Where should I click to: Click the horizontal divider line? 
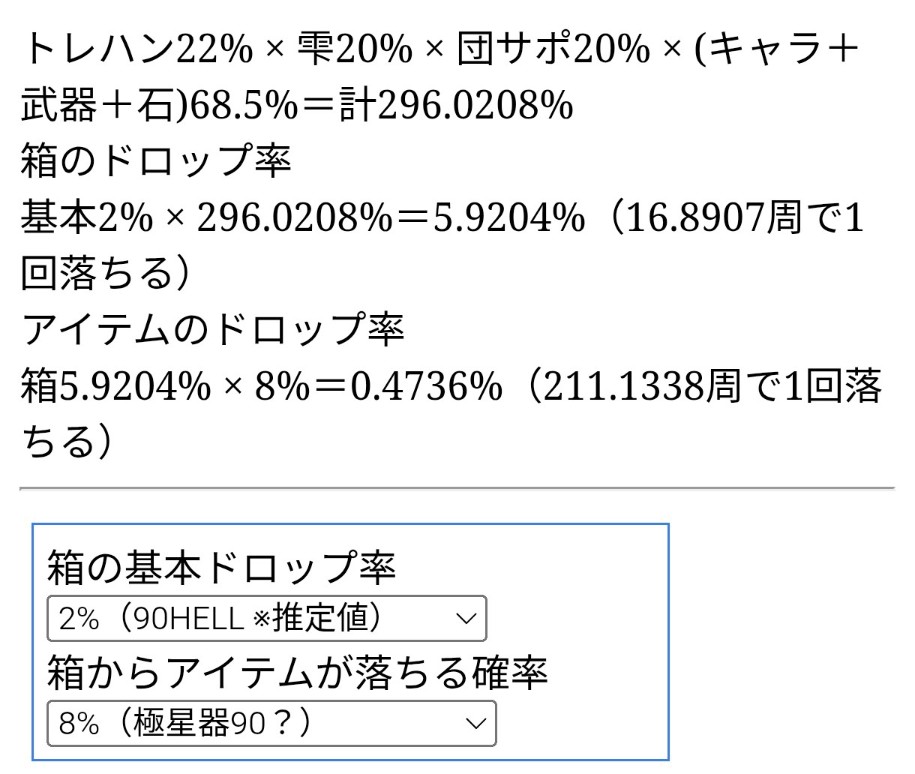click(x=457, y=488)
